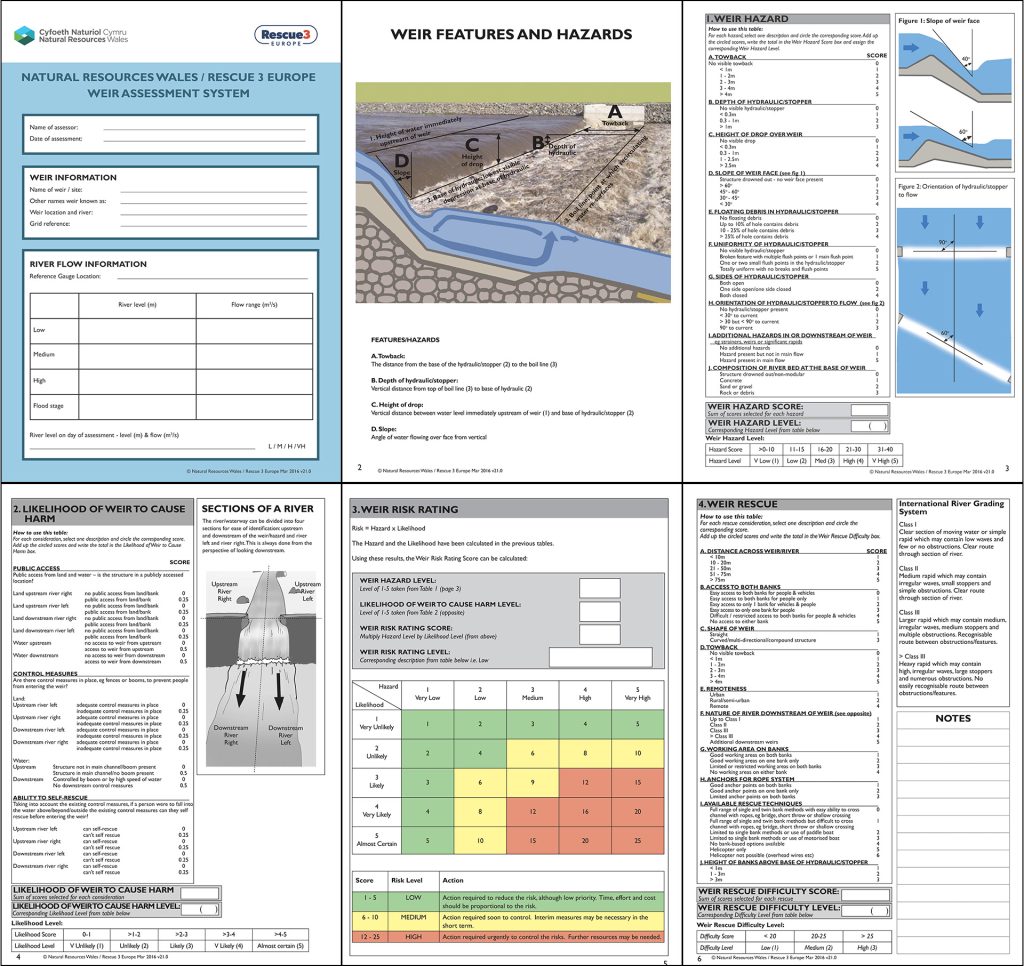Image resolution: width=1024 pixels, height=966 pixels.
Task: Click the Name of weir / site entry line
Action: pos(214,191)
